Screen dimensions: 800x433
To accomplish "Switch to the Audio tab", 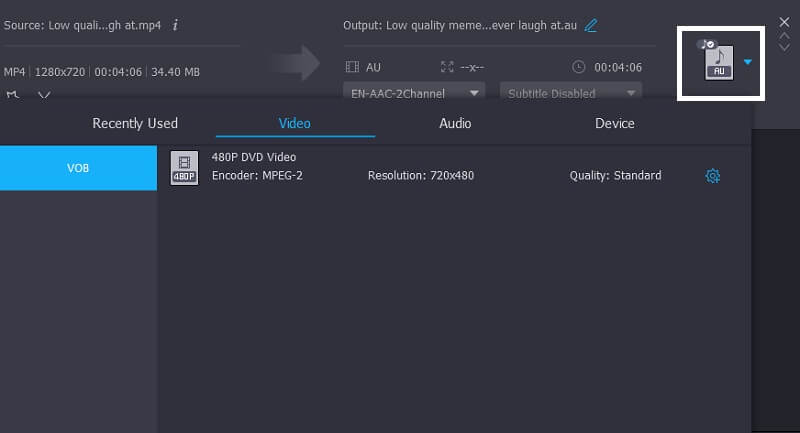I will 455,123.
